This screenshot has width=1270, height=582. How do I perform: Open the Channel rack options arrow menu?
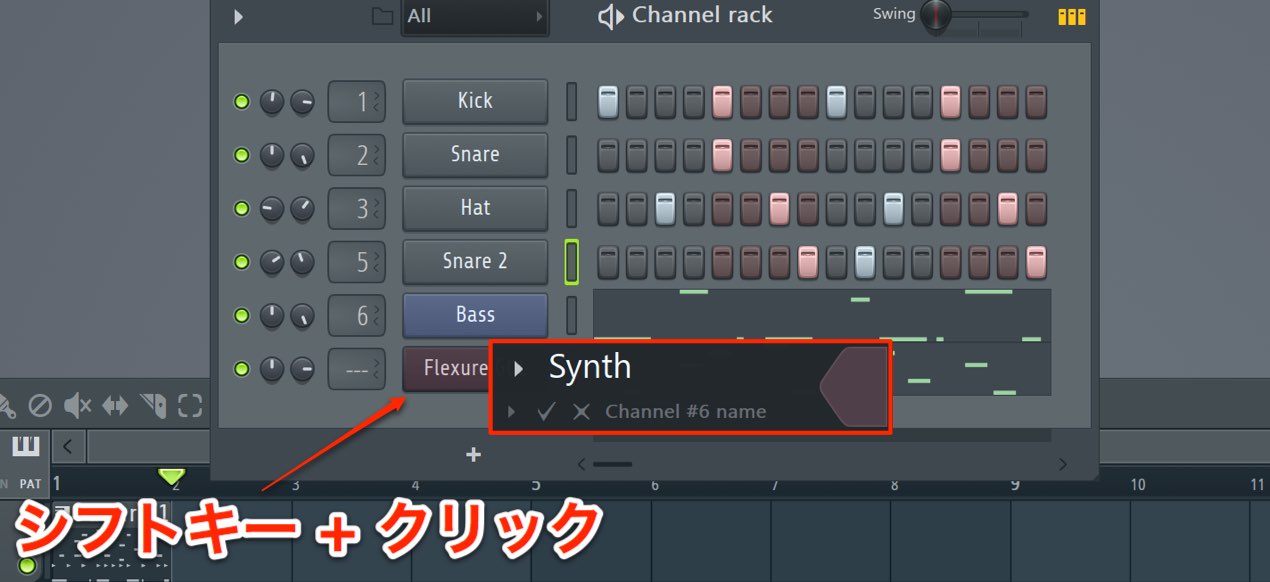pyautogui.click(x=238, y=16)
